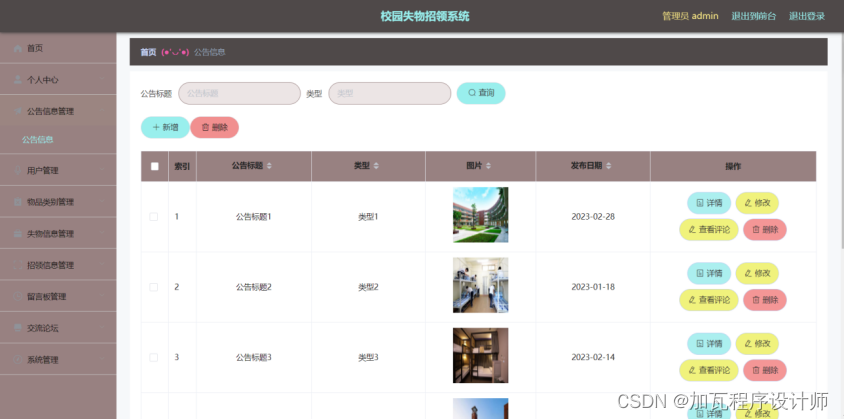Click 退出登录 in the top bar
This screenshot has width=844, height=420.
tap(807, 16)
